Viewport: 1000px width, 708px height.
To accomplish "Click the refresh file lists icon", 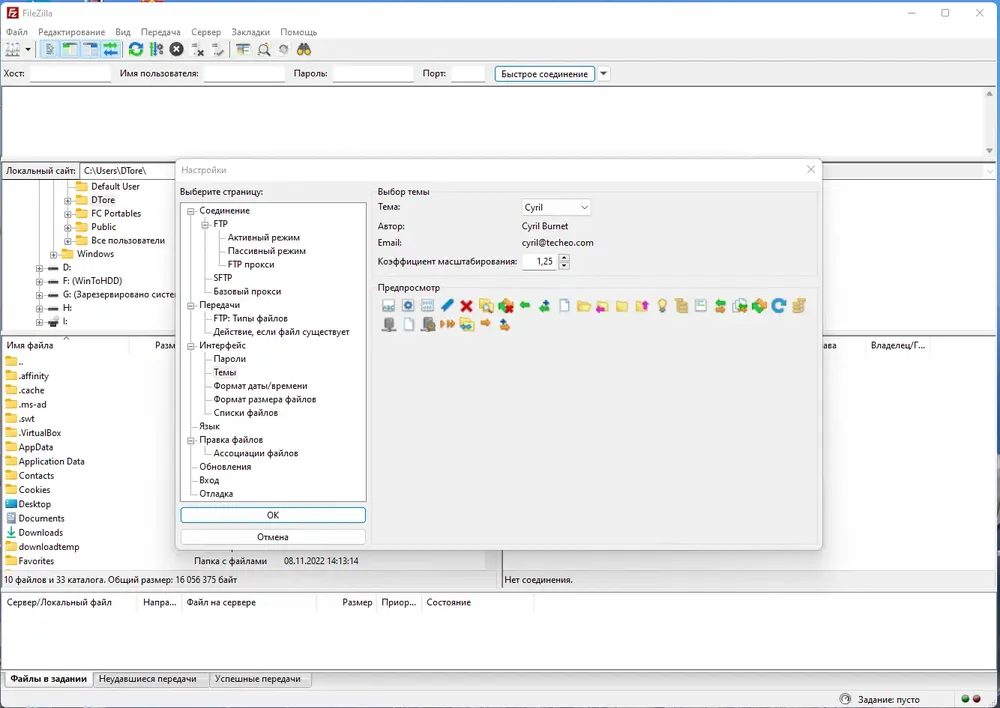I will pyautogui.click(x=136, y=50).
